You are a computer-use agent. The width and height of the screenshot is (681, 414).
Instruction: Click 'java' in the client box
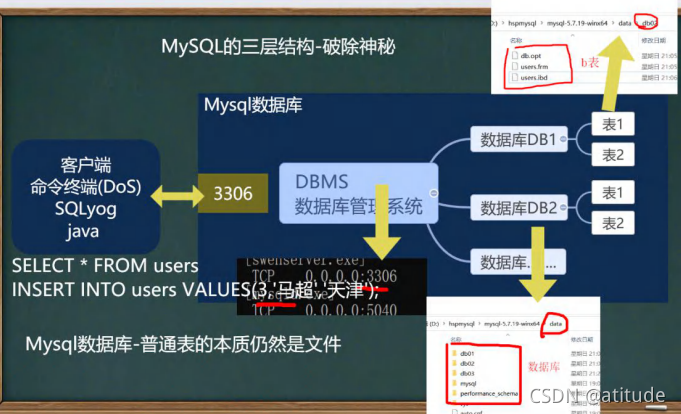[83, 231]
